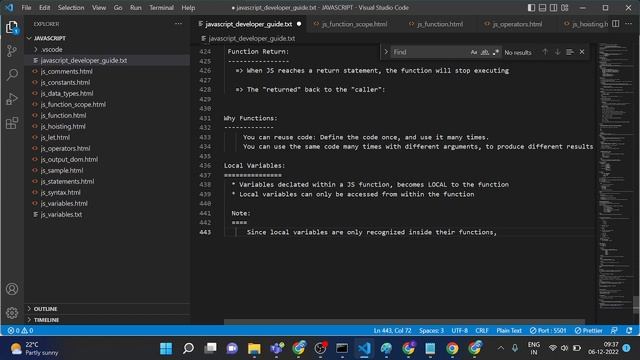Open the Extensions view
The height and width of the screenshot is (360, 640).
12,123
